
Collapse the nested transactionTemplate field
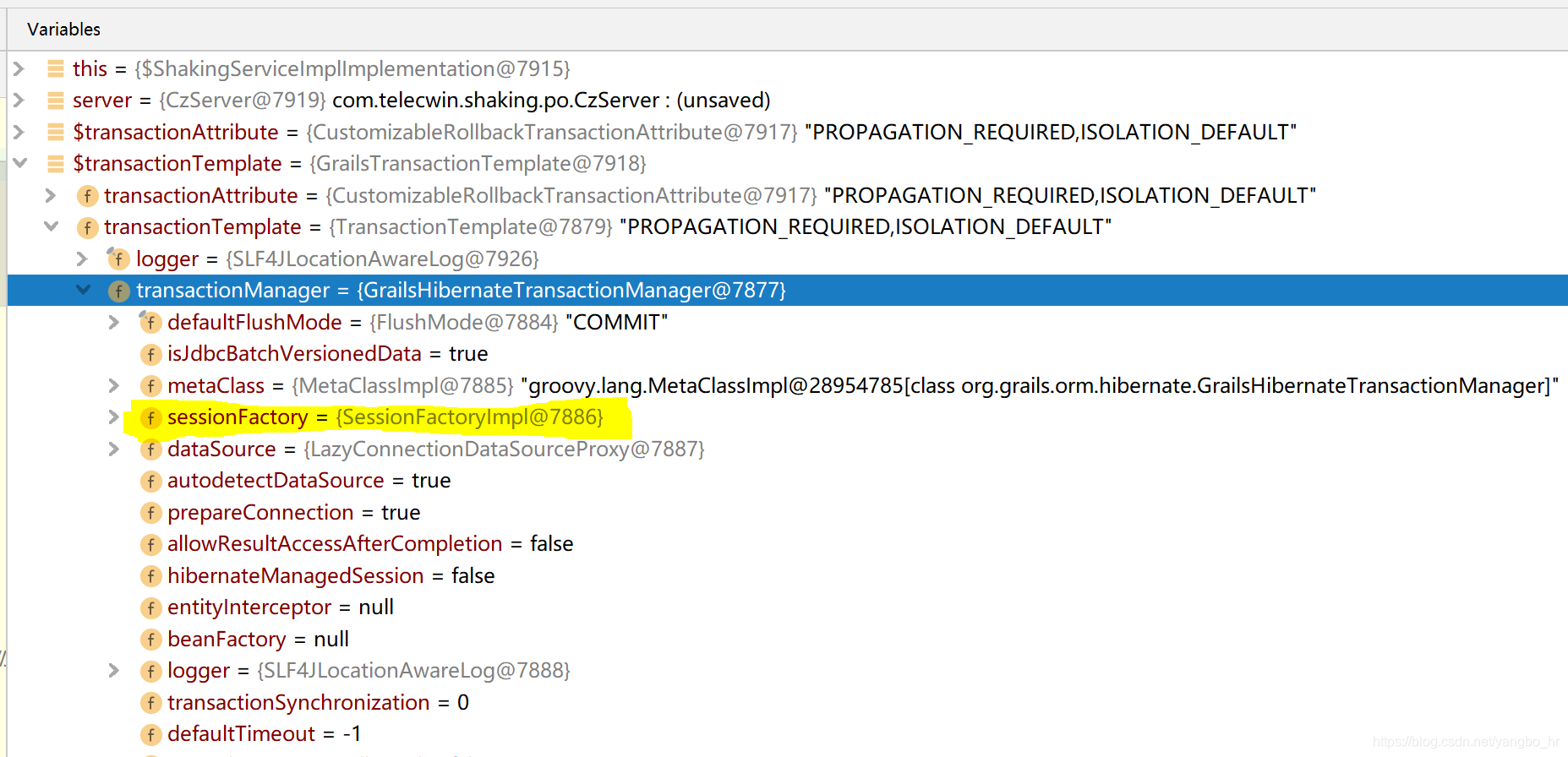(x=52, y=226)
